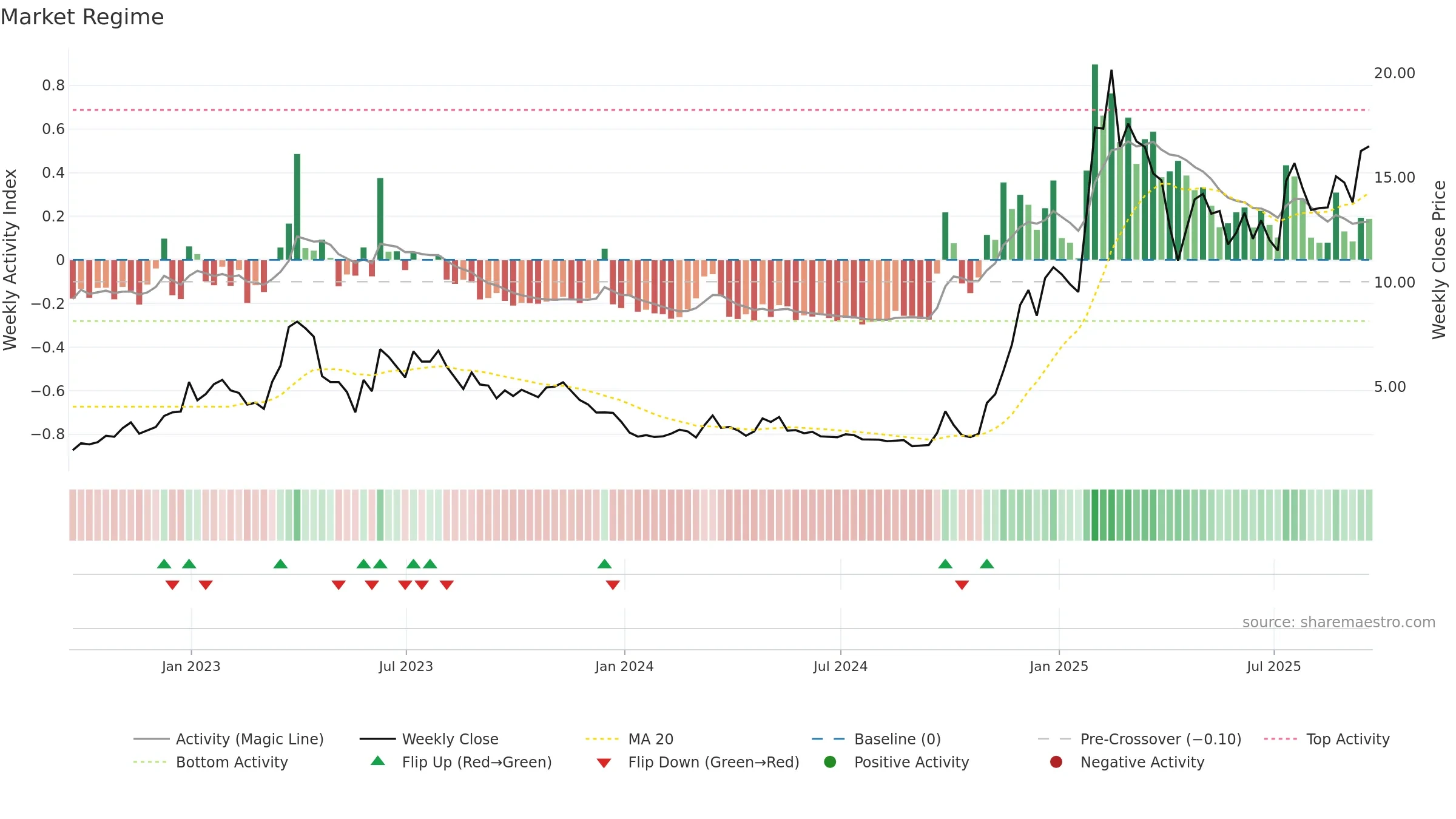This screenshot has width=1456, height=819.
Task: Click the −0.2 activity axis label
Action: click(x=48, y=303)
